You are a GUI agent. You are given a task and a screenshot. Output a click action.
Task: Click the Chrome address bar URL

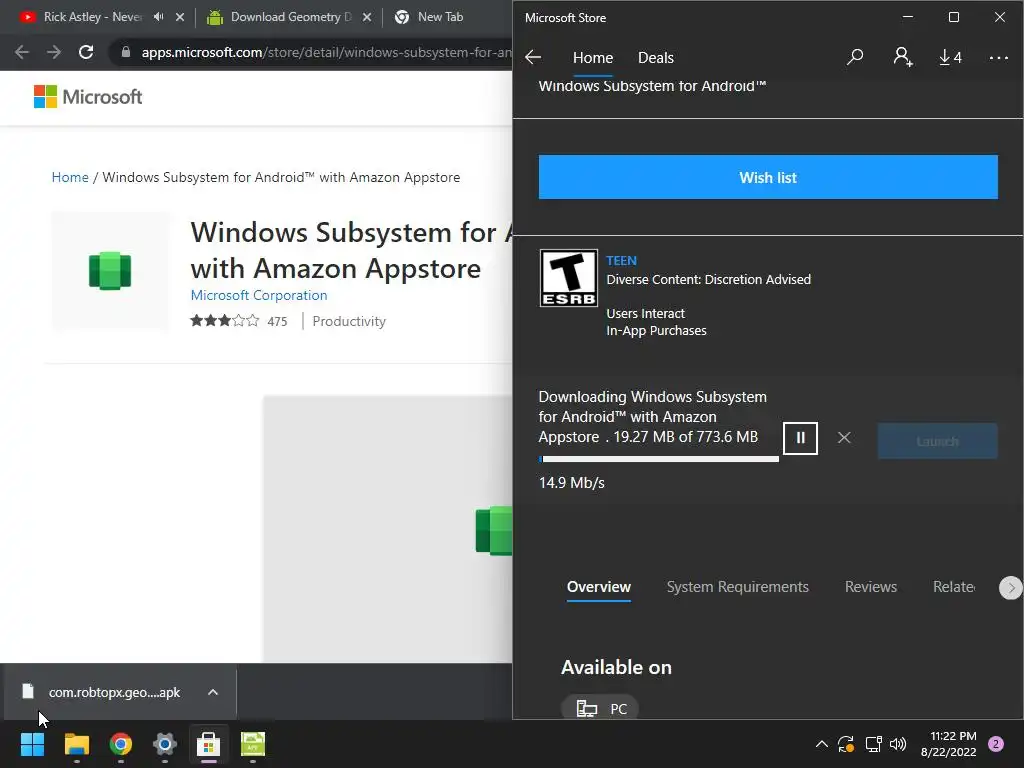pos(327,52)
